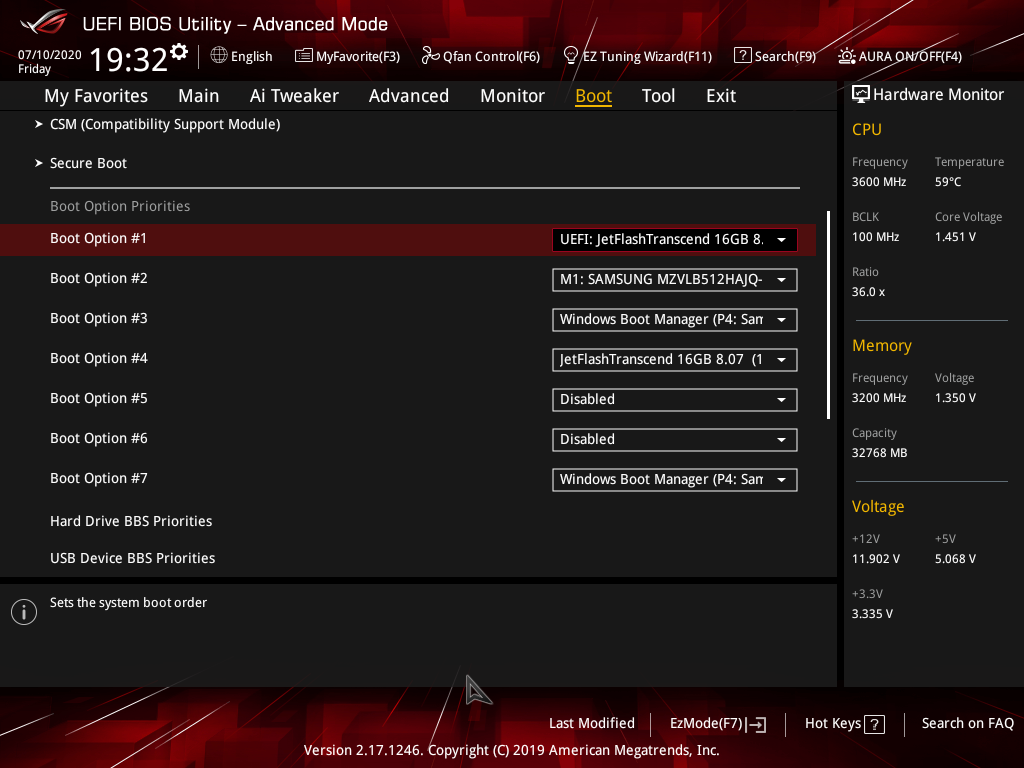Click the +5V value 5.068 V
The height and width of the screenshot is (768, 1024).
955,559
